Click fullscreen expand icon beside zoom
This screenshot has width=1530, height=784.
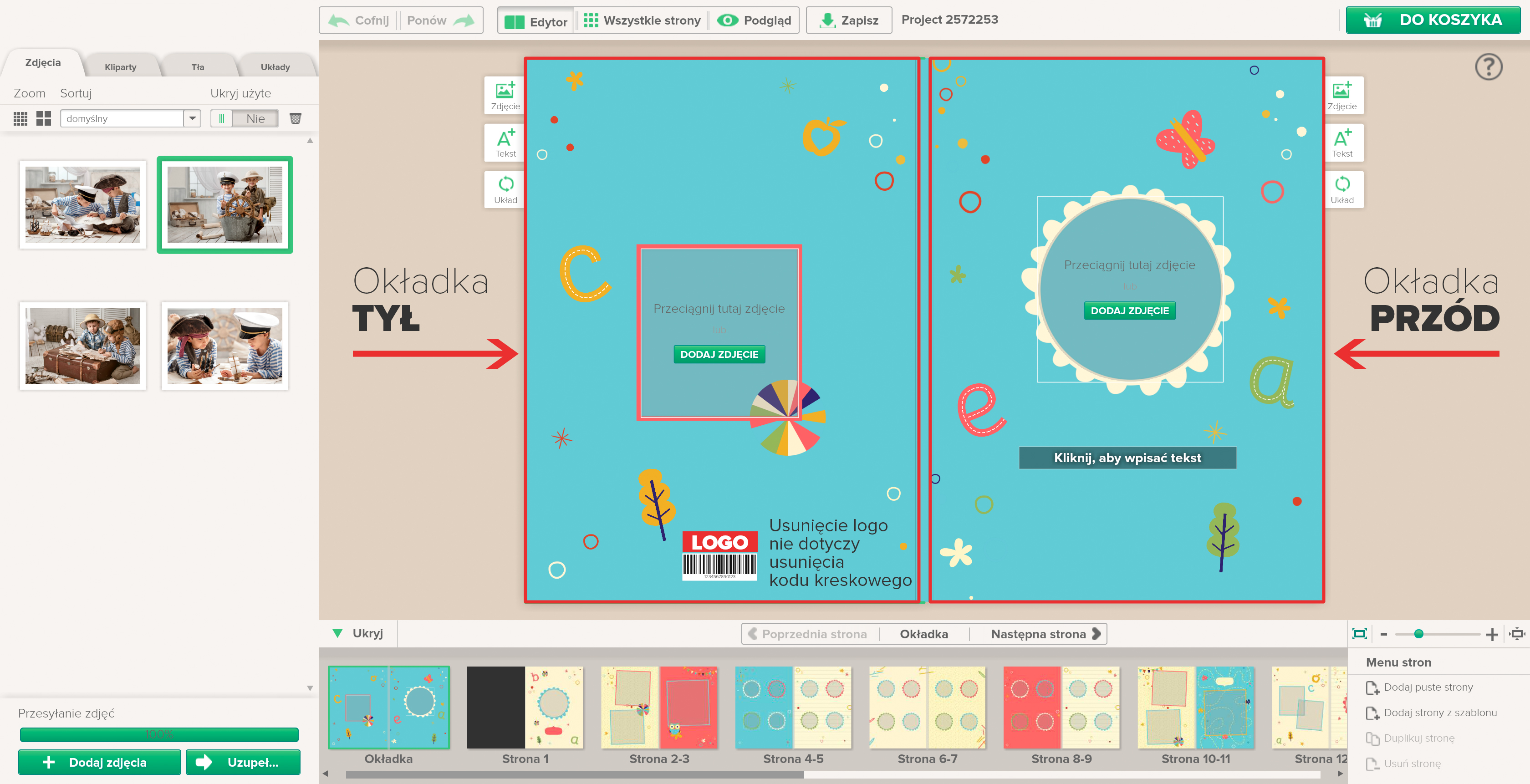point(1517,634)
